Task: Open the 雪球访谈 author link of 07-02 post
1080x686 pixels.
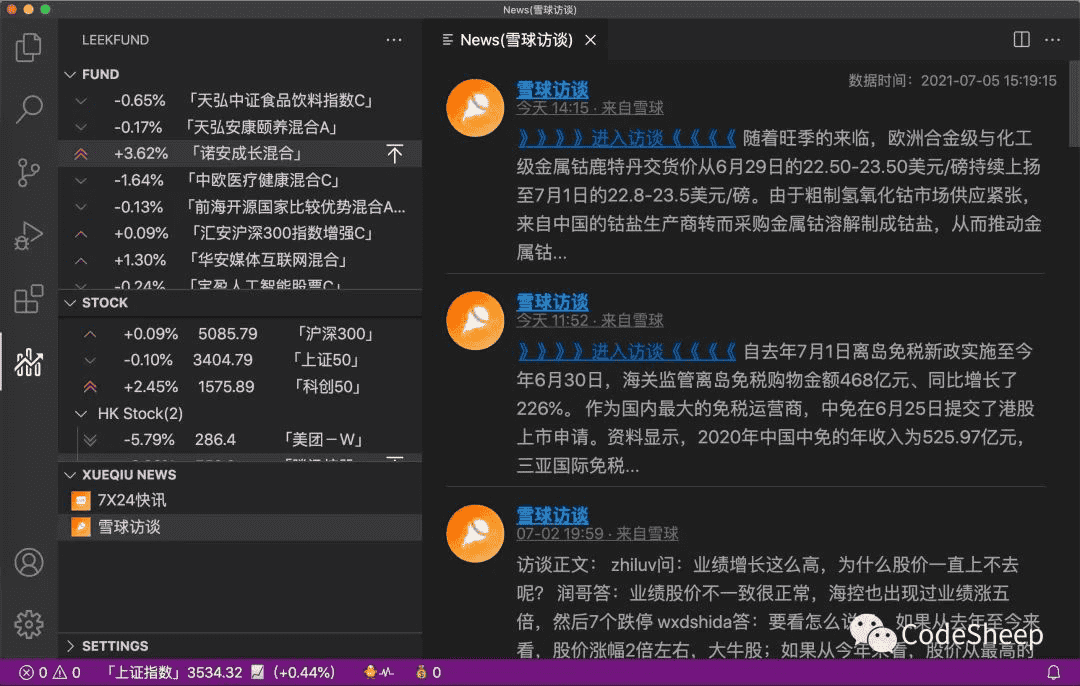Action: 552,515
